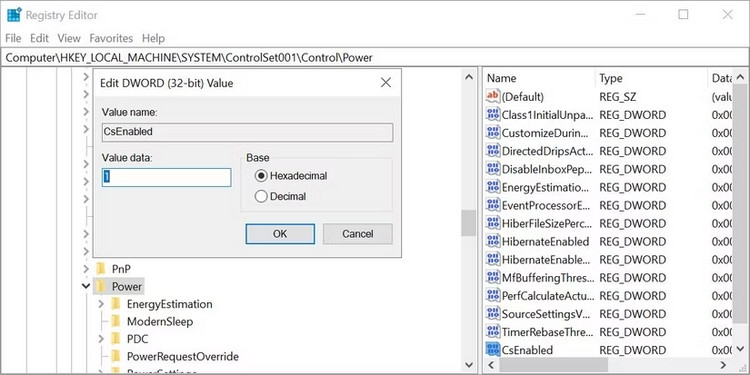Image resolution: width=750 pixels, height=375 pixels.
Task: Expand the PDC registry key
Action: [101, 339]
